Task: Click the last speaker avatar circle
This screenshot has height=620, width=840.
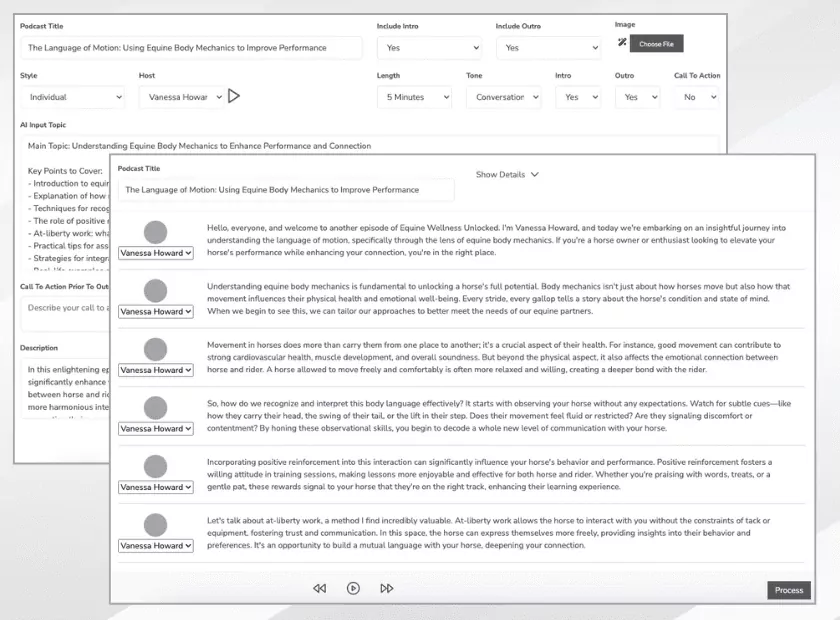Action: (x=155, y=526)
